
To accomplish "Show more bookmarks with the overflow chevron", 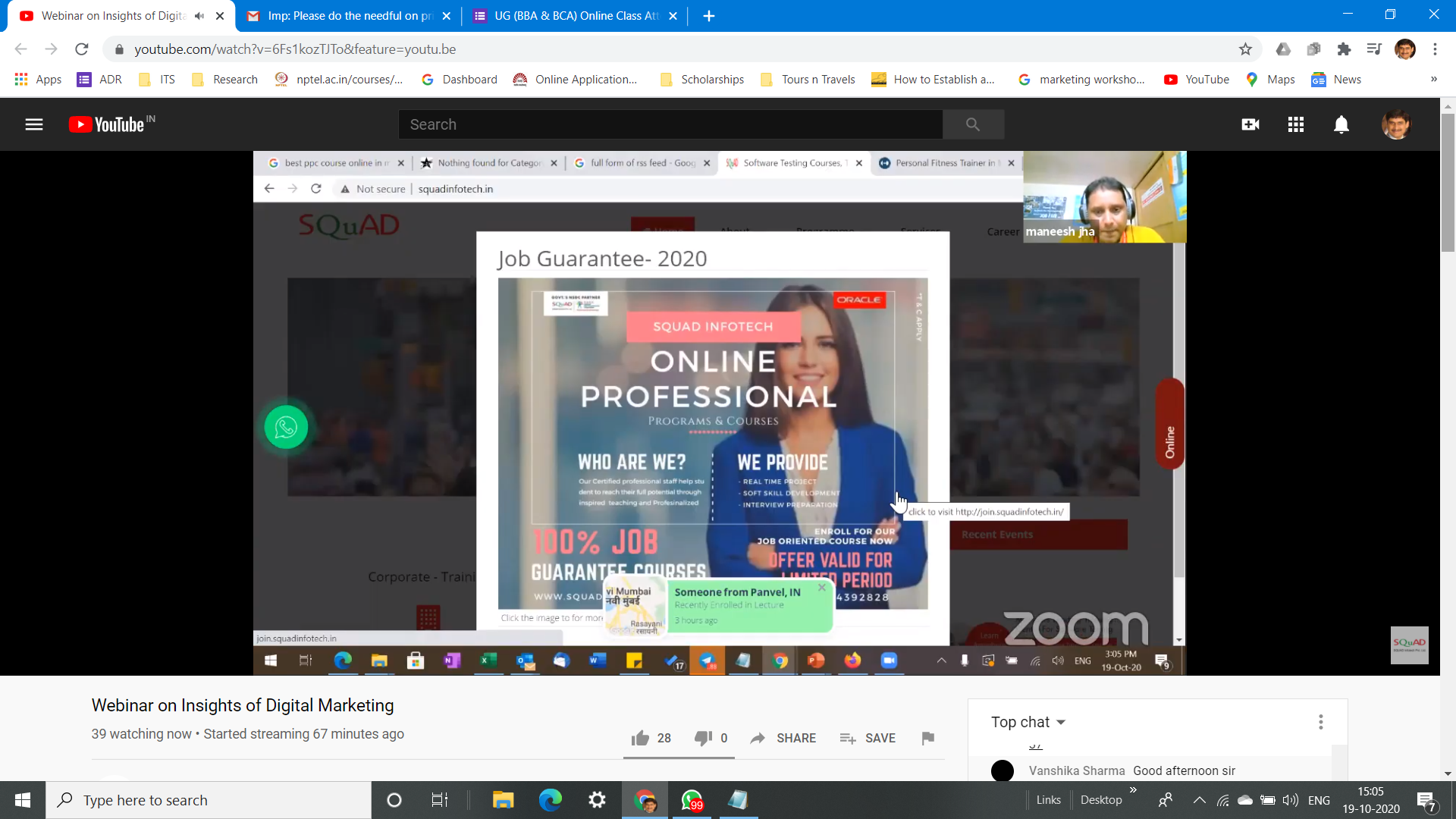I will [1433, 79].
